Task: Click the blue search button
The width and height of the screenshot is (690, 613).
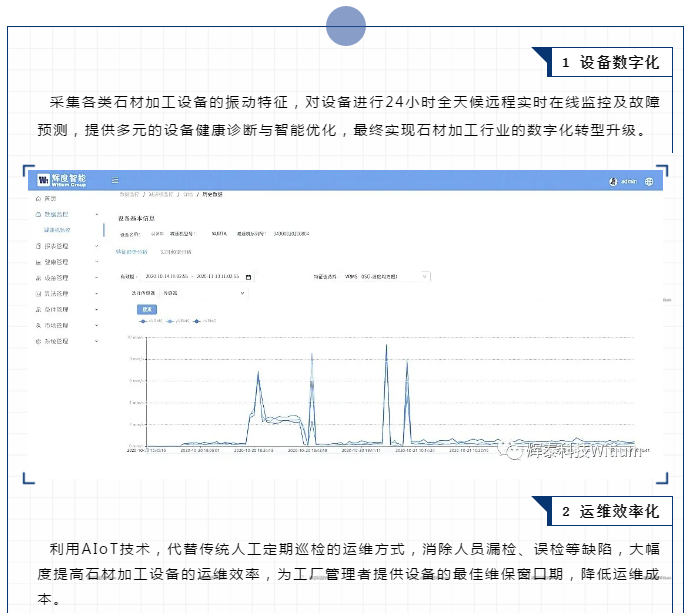Action: click(x=146, y=309)
